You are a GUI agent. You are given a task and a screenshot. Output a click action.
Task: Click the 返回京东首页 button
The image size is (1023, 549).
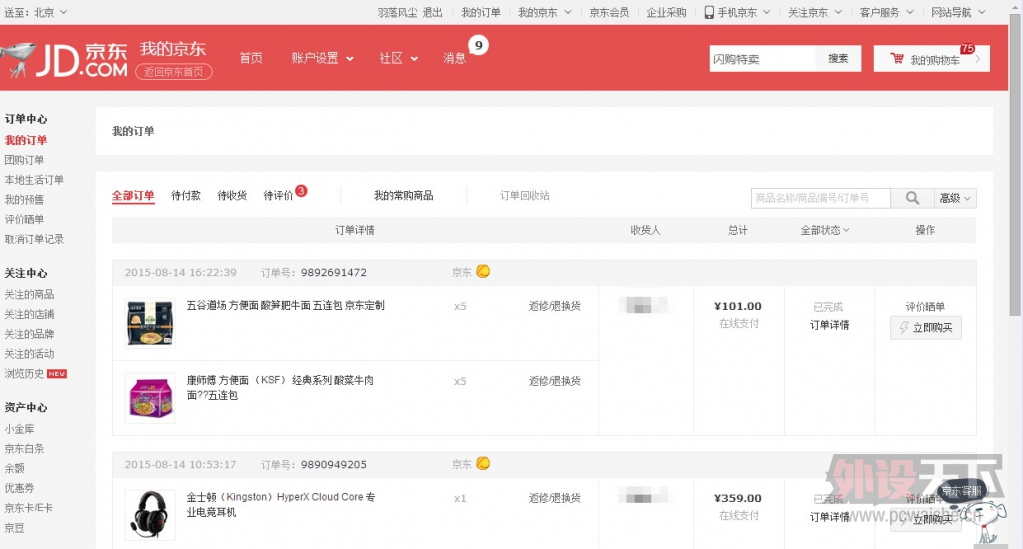tap(174, 72)
